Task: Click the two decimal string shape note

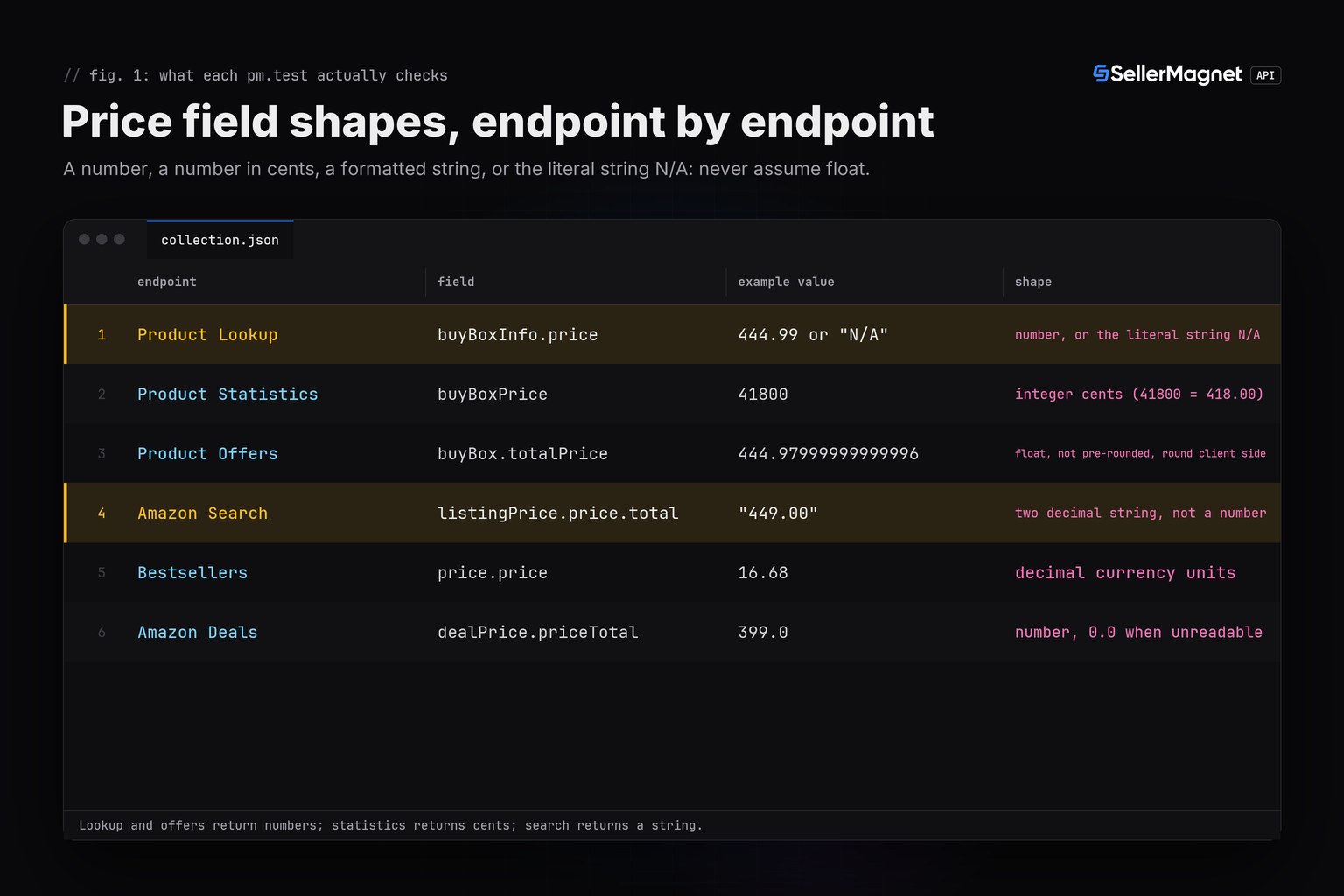Action: 1141,513
